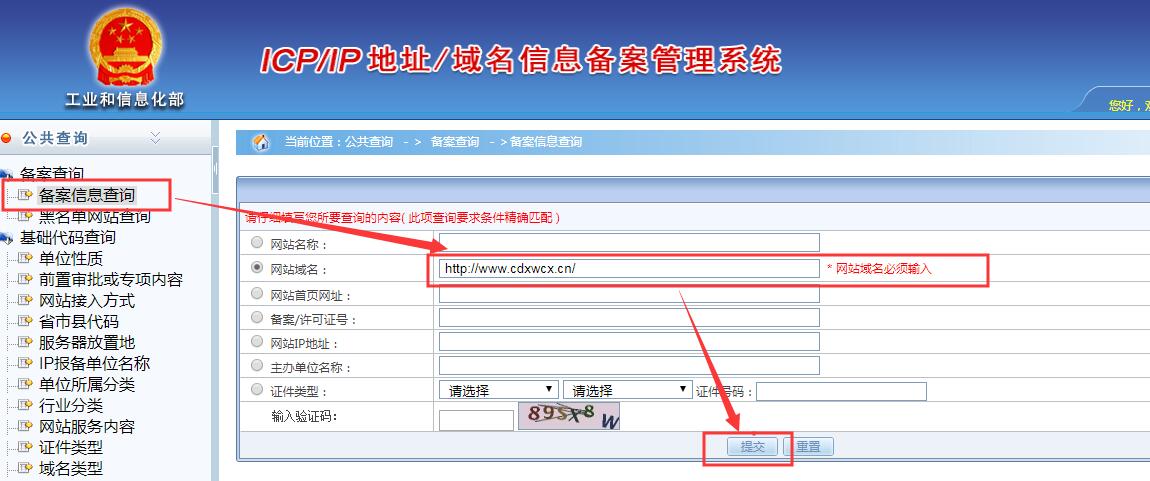1150x481 pixels.
Task: Open 单位性质 code lookup
Action: point(70,258)
